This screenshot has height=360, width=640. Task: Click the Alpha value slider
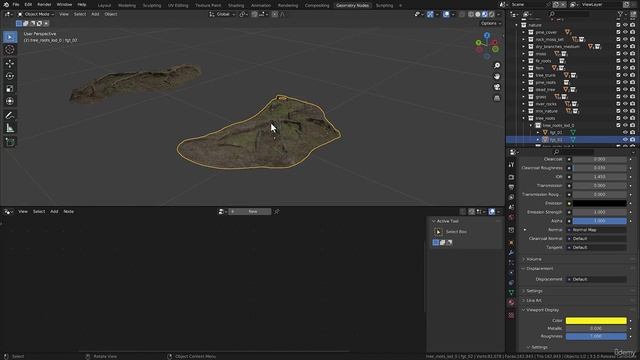(x=599, y=221)
